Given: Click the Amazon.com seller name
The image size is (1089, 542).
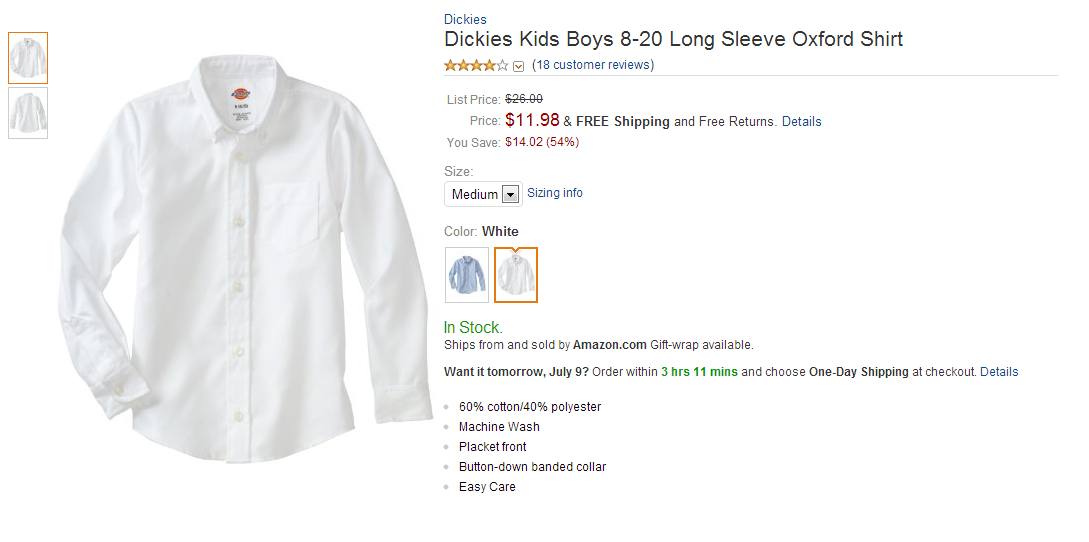Looking at the screenshot, I should [x=610, y=345].
